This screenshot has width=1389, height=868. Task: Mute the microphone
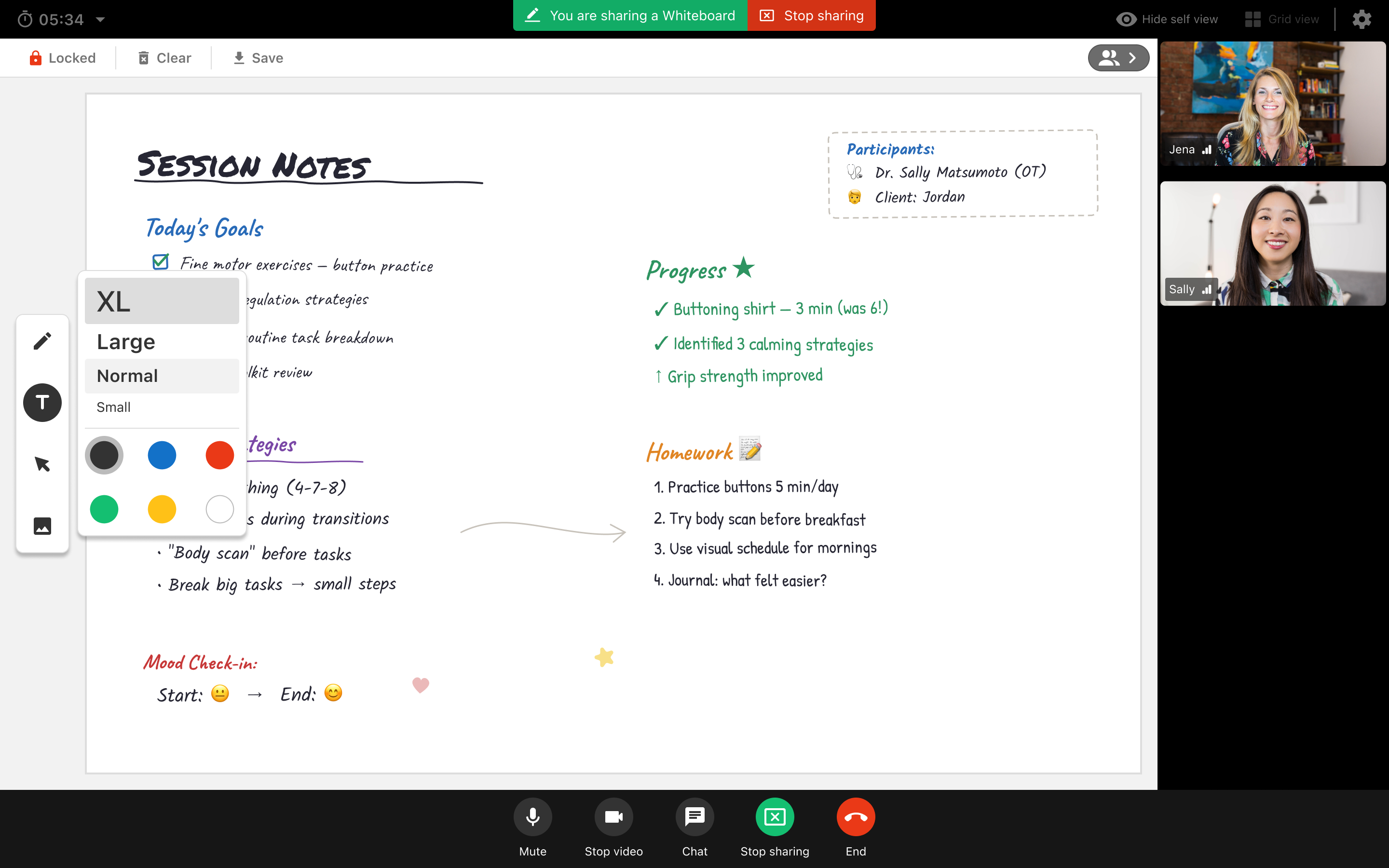(532, 817)
